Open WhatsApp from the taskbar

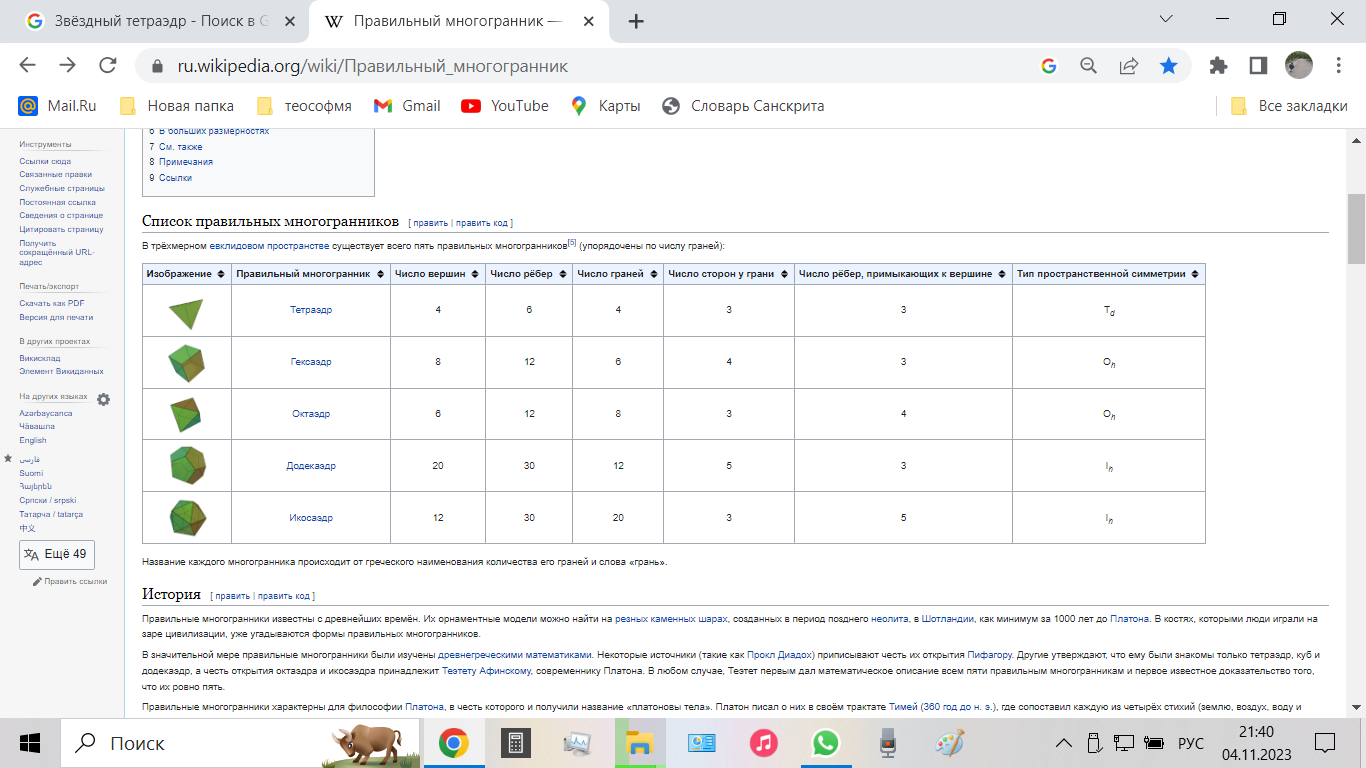click(826, 743)
